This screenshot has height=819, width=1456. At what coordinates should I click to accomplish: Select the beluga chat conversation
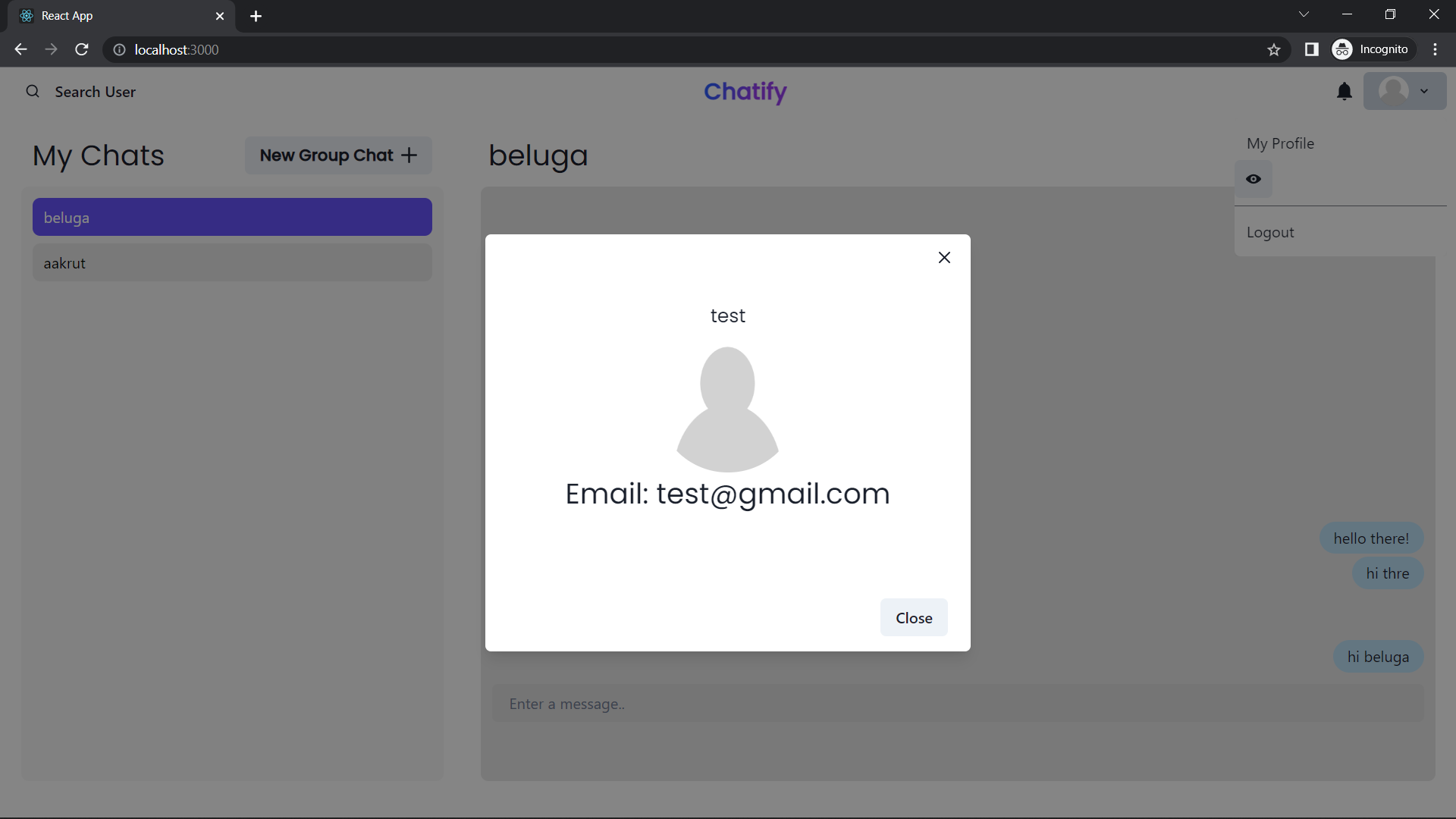(232, 216)
